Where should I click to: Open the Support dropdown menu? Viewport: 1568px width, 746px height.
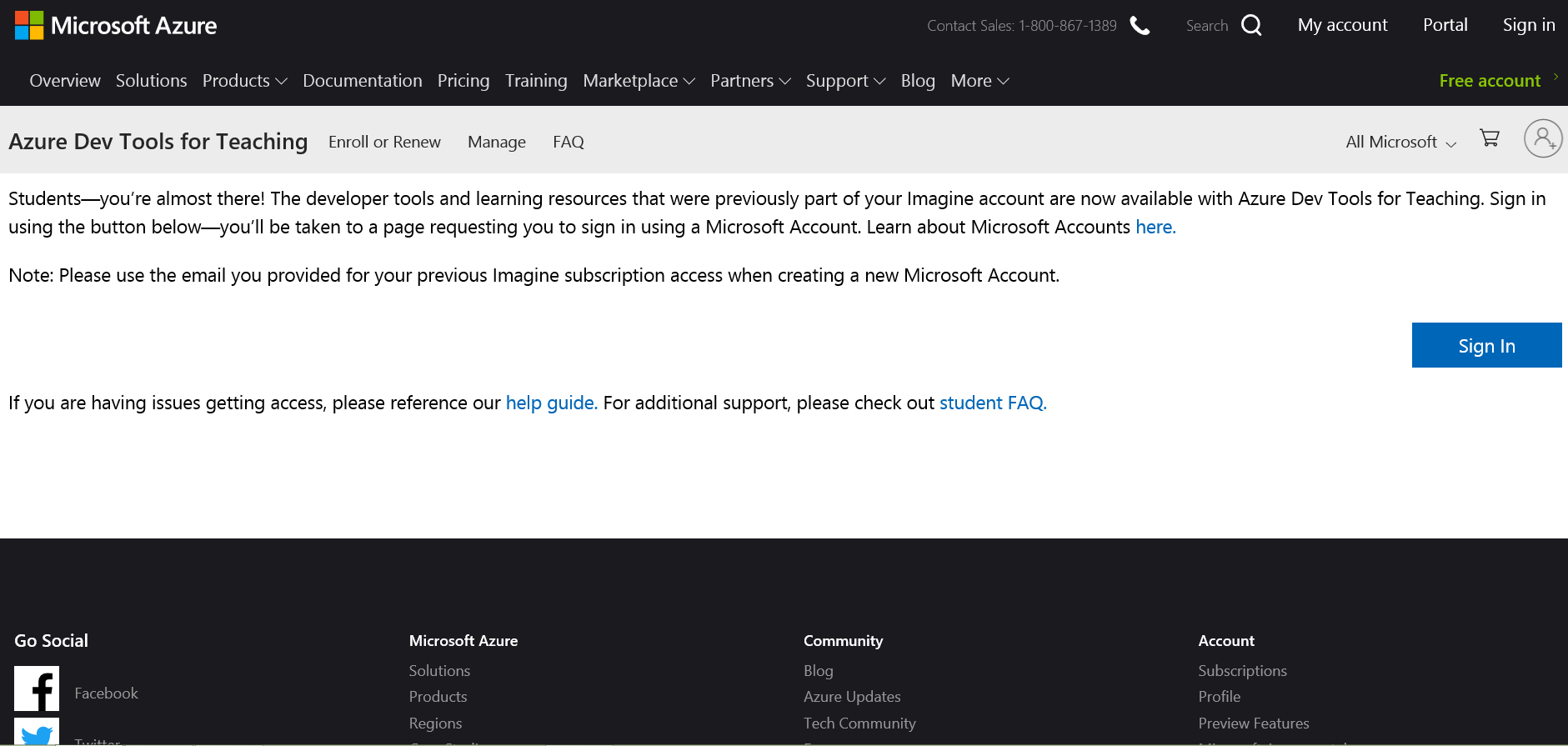click(845, 81)
